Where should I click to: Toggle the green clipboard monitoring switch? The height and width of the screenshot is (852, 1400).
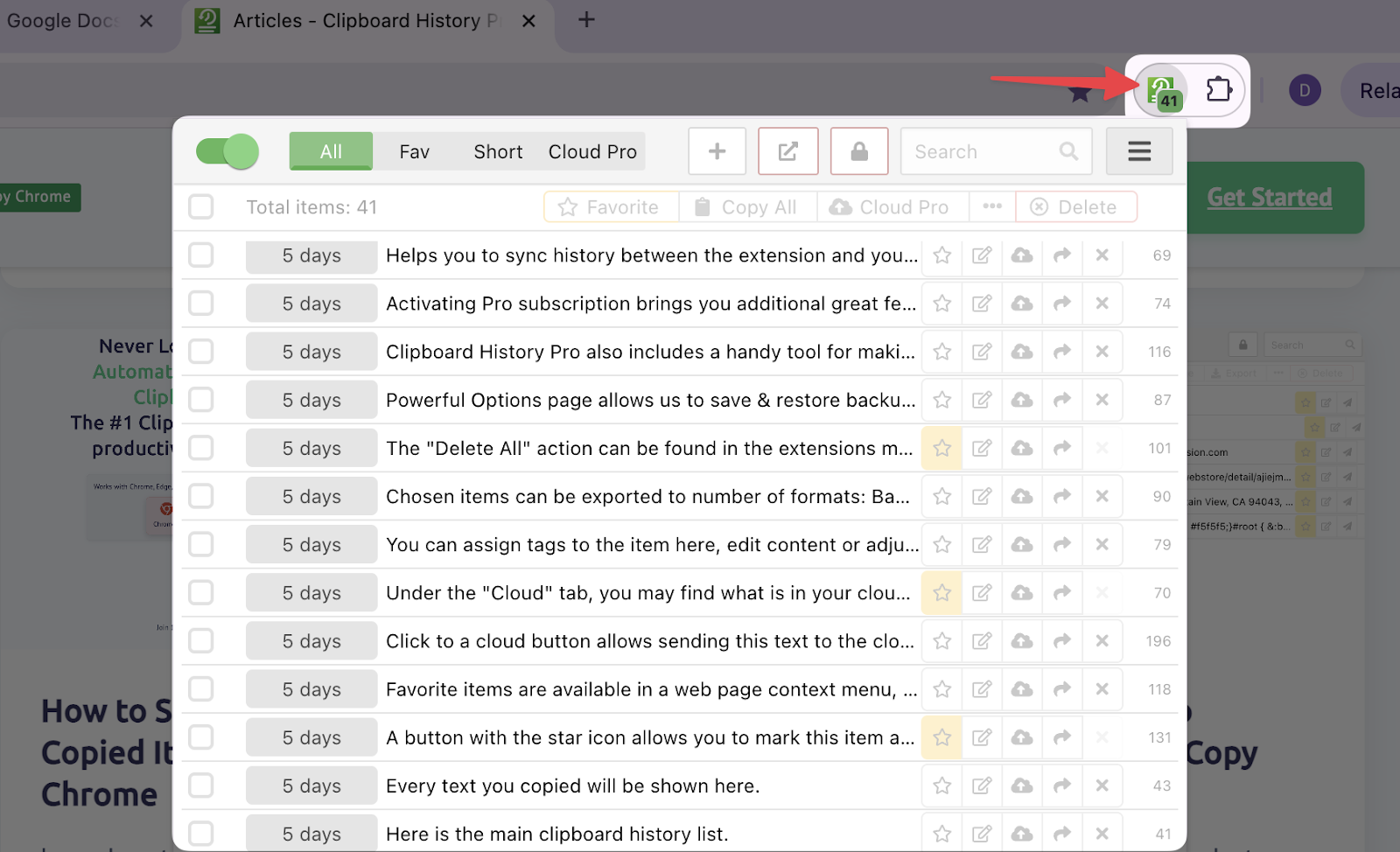(227, 151)
